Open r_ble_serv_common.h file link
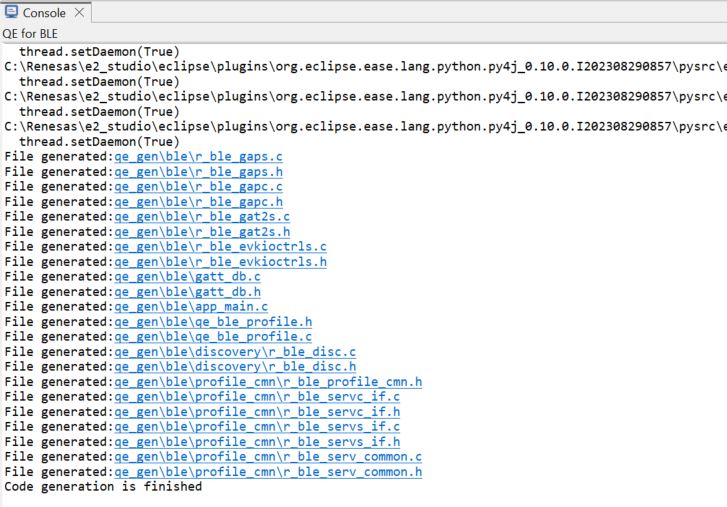 [268, 472]
